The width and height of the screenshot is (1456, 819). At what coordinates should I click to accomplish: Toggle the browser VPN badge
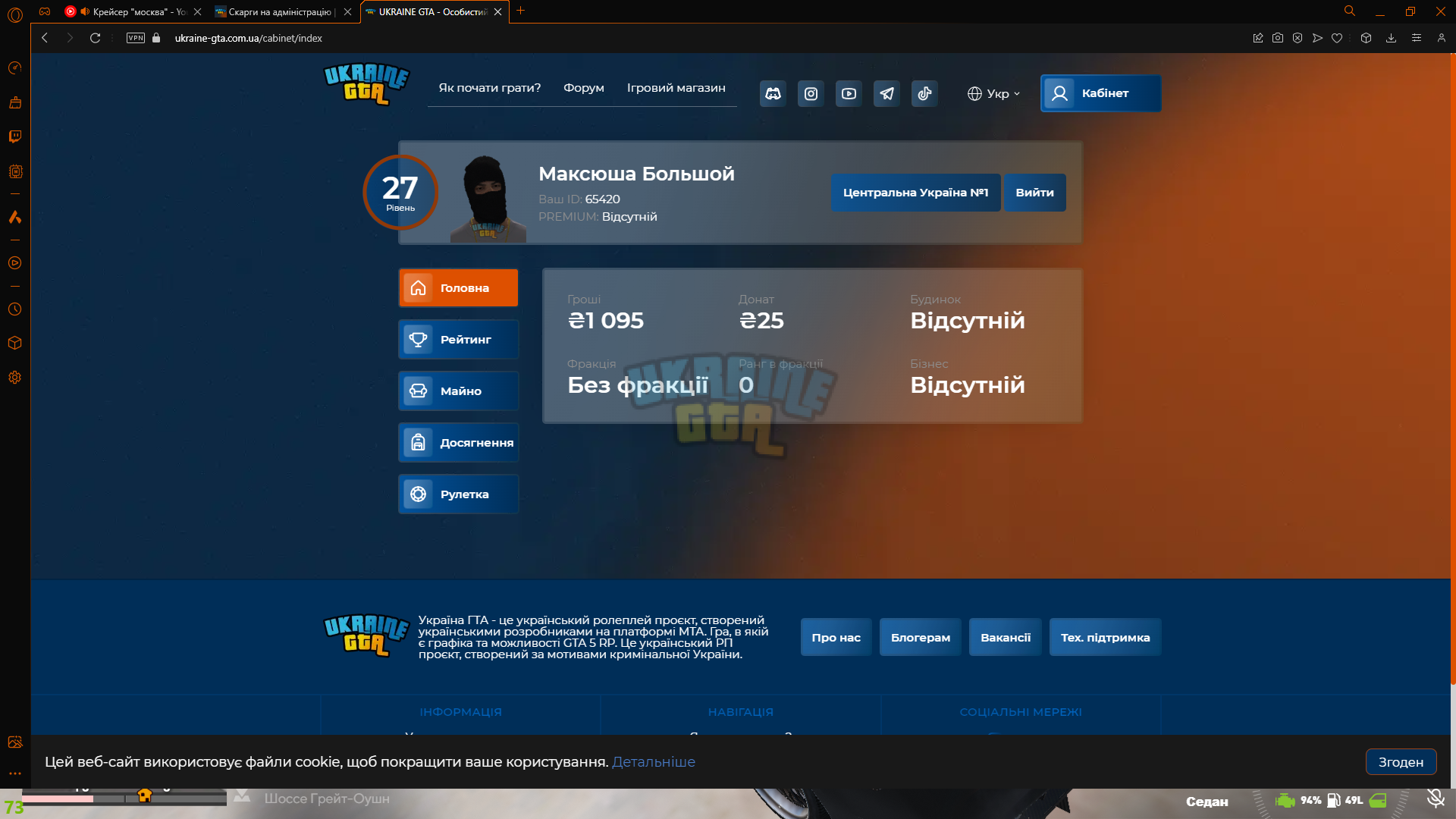point(136,38)
